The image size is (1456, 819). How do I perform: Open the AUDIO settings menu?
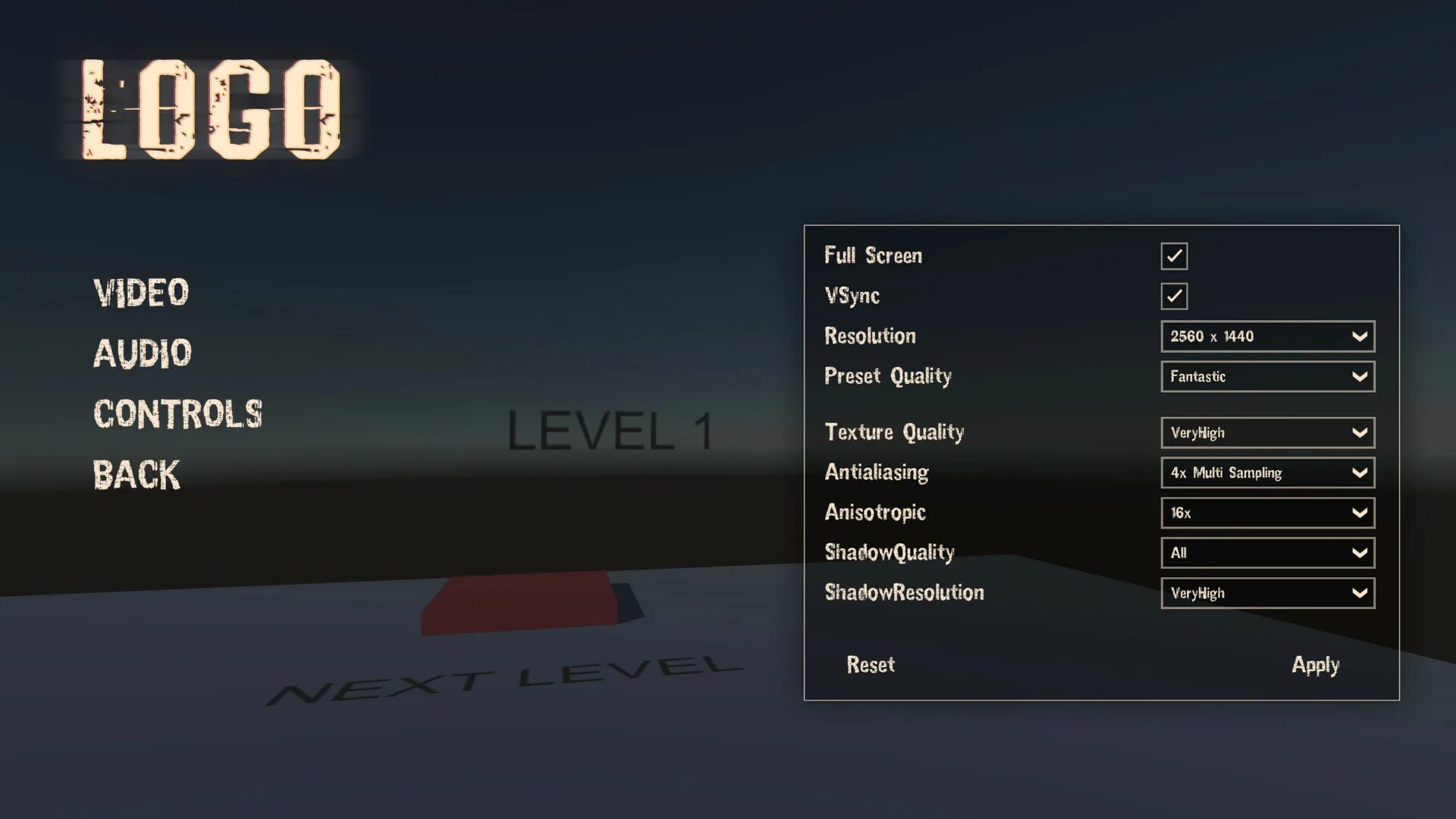pos(143,353)
